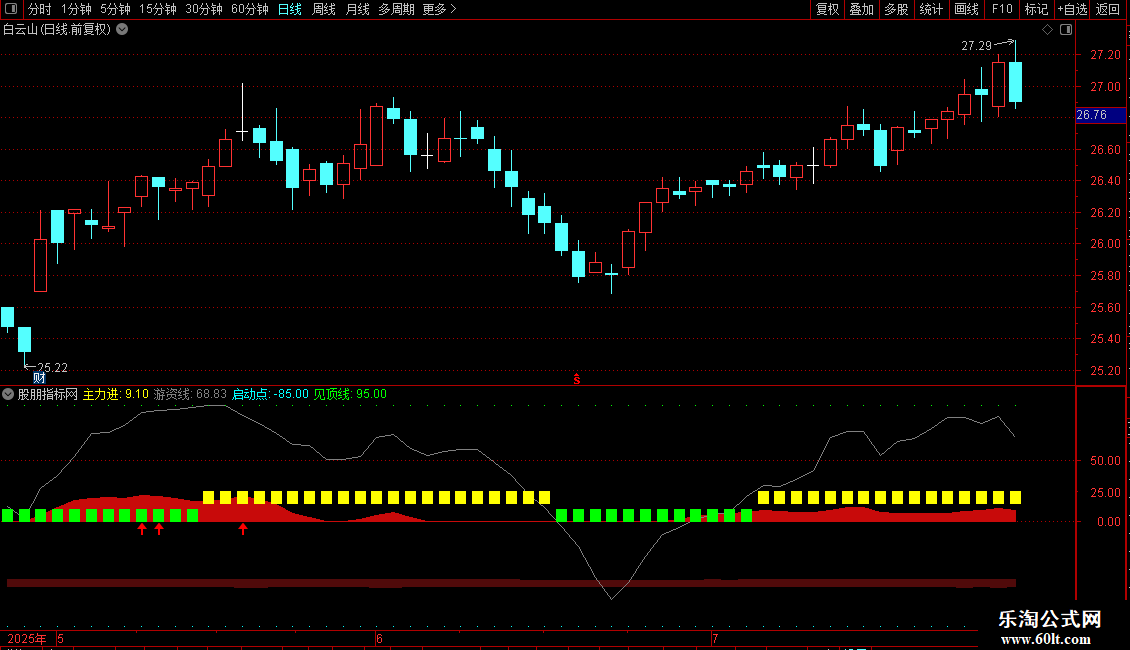
Task: Click the current price tag 26.76
Action: pos(1100,115)
